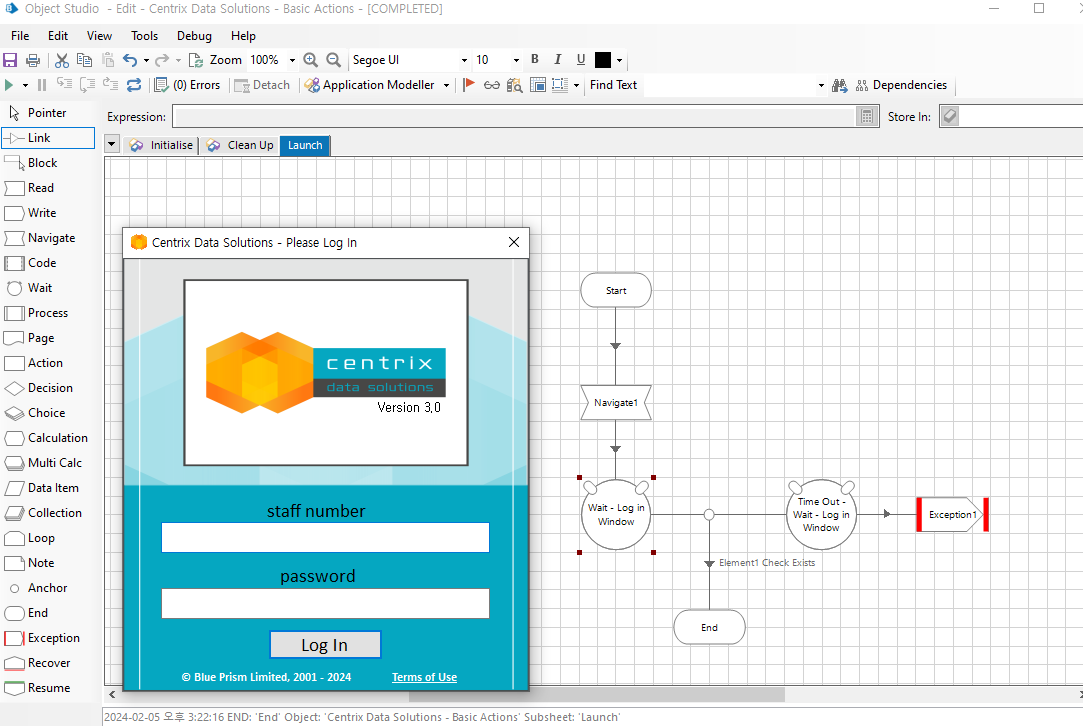Cut selection with the scissors icon
Viewport: 1083px width, 726px height.
[x=61, y=60]
